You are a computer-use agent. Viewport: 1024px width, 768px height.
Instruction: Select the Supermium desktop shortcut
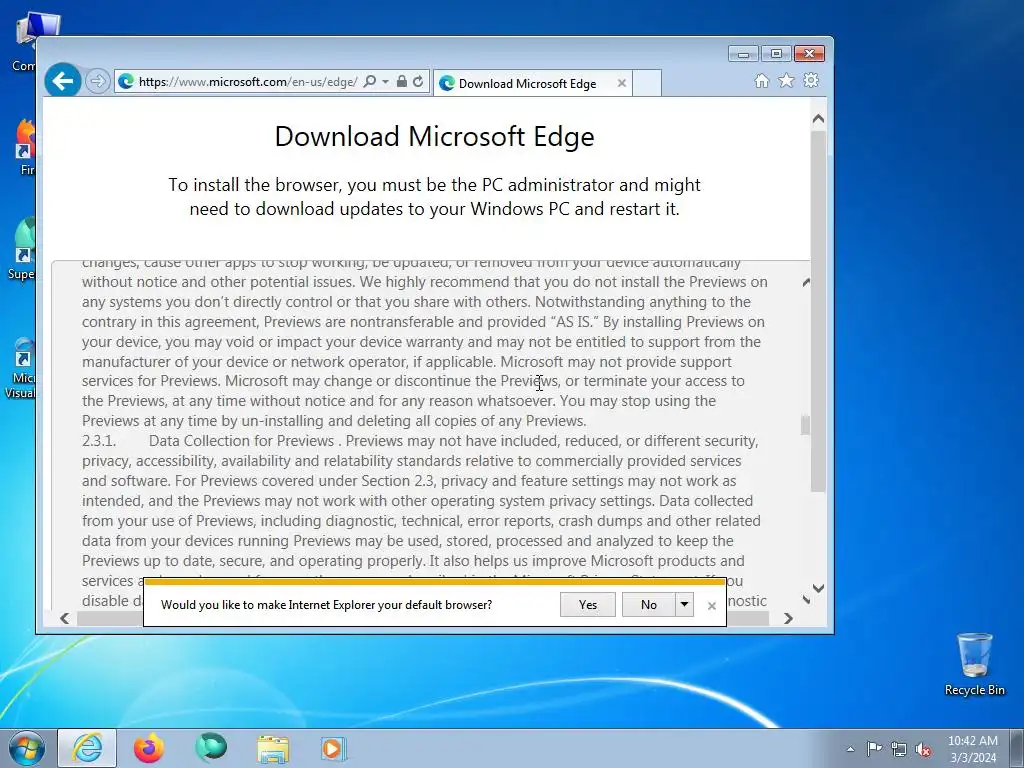coord(22,249)
